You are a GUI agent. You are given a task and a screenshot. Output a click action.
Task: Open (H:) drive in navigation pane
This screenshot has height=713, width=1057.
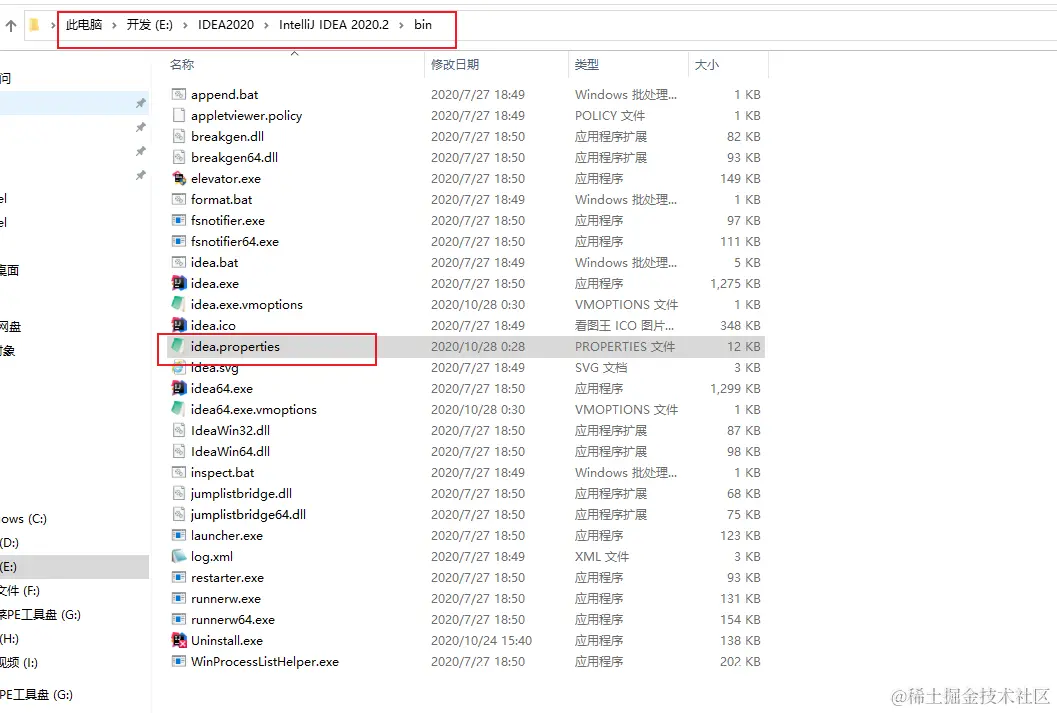tap(9, 639)
